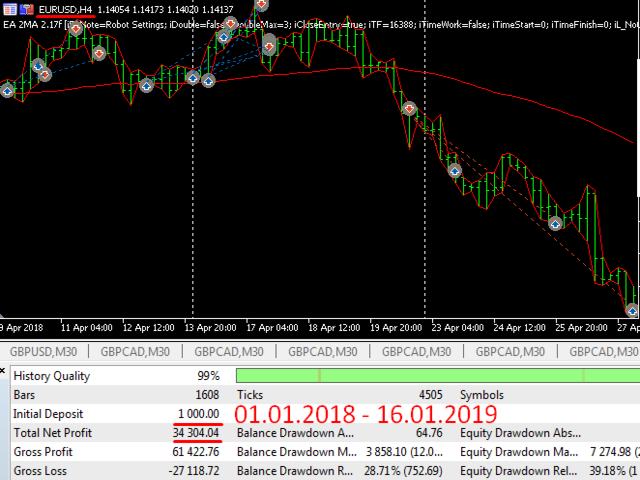Image resolution: width=640 pixels, height=480 pixels.
Task: Switch to the first GBPCAD,M30 tab
Action: click(134, 351)
